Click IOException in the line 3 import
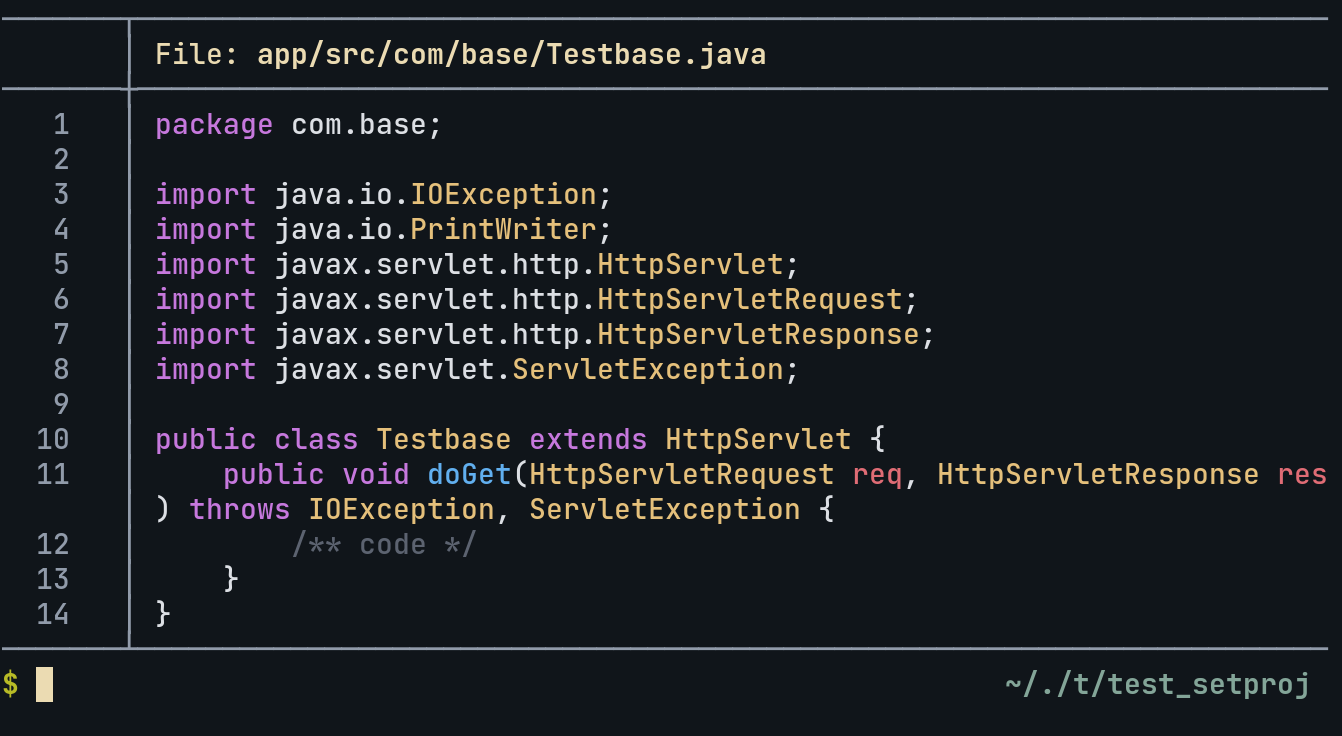 (503, 194)
